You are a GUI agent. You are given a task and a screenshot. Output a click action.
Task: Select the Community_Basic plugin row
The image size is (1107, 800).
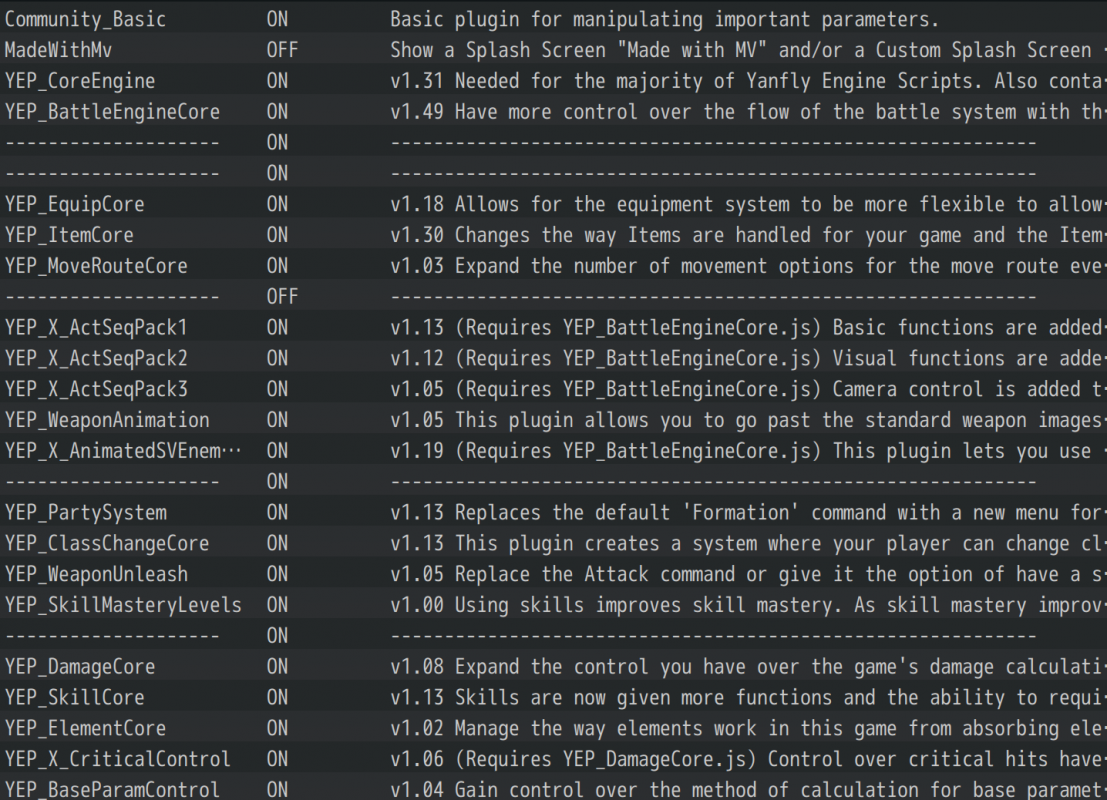554,19
